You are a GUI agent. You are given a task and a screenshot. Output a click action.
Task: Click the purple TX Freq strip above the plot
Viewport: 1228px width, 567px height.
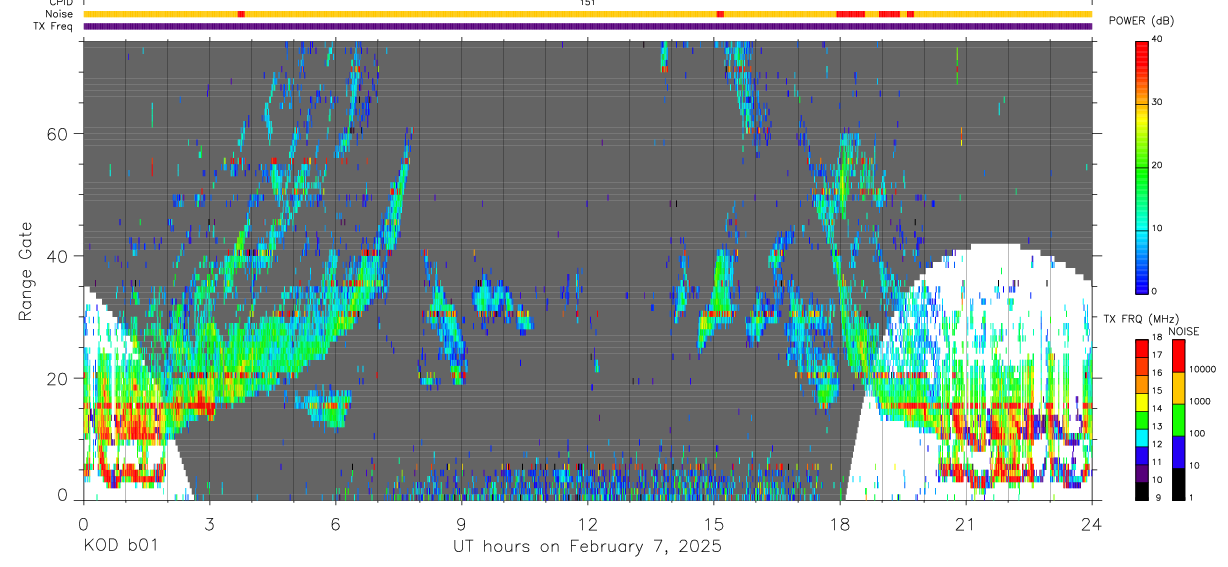coord(588,26)
